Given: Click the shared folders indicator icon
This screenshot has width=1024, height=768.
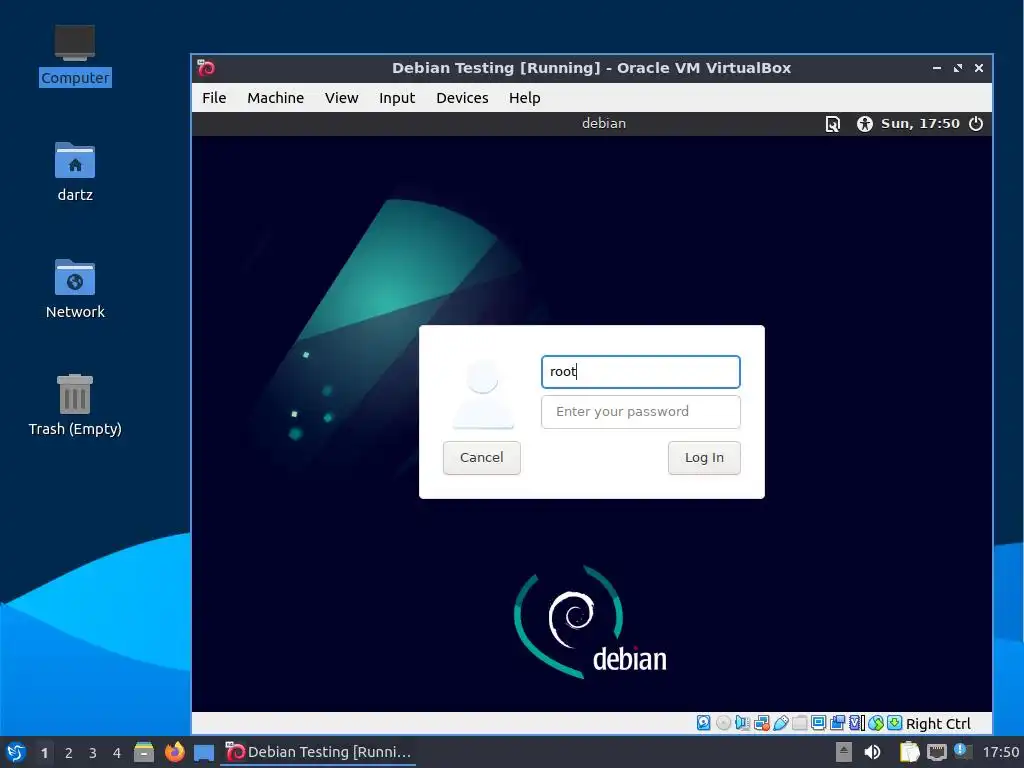Looking at the screenshot, I should 800,723.
